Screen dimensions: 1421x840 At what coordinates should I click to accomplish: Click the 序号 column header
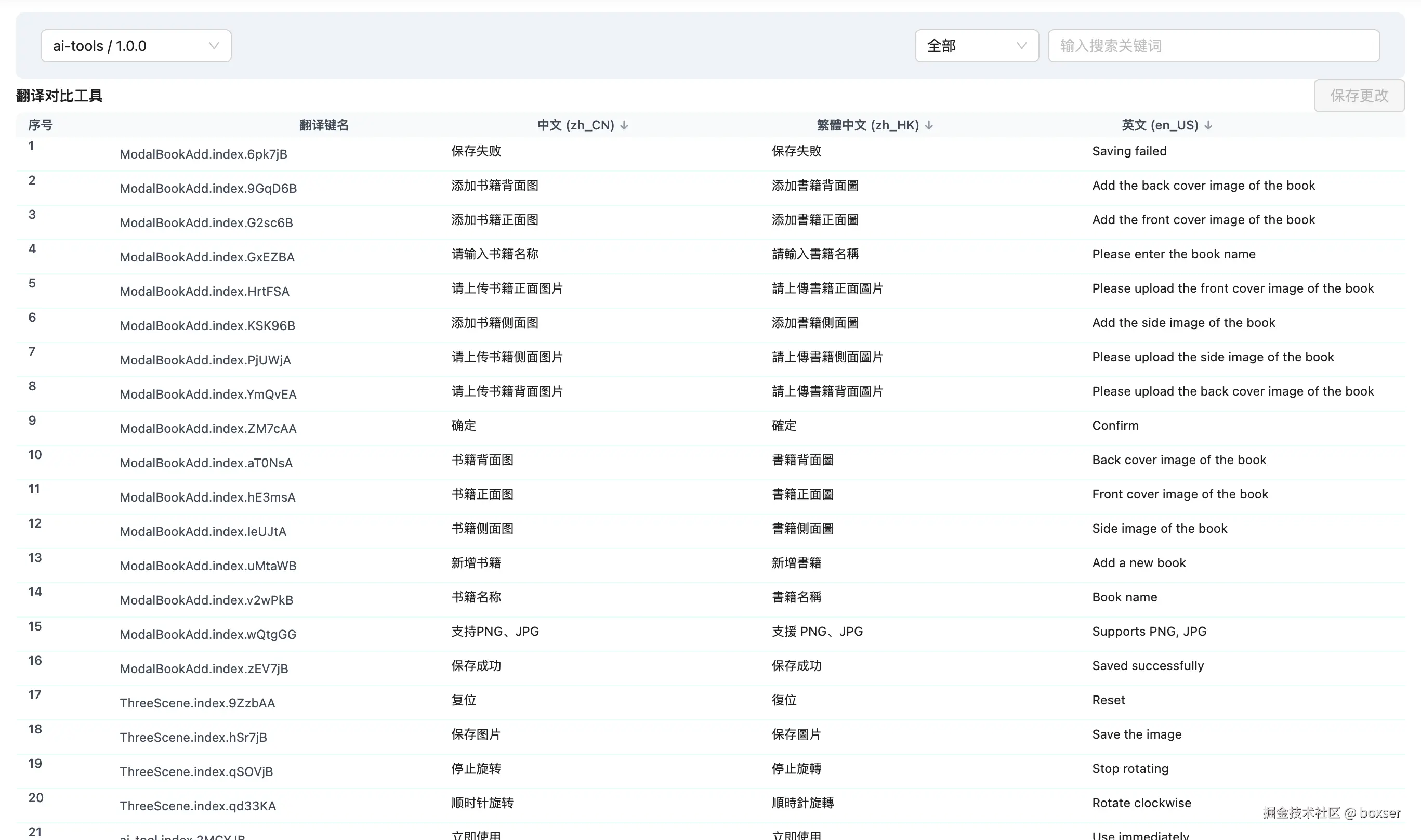40,125
